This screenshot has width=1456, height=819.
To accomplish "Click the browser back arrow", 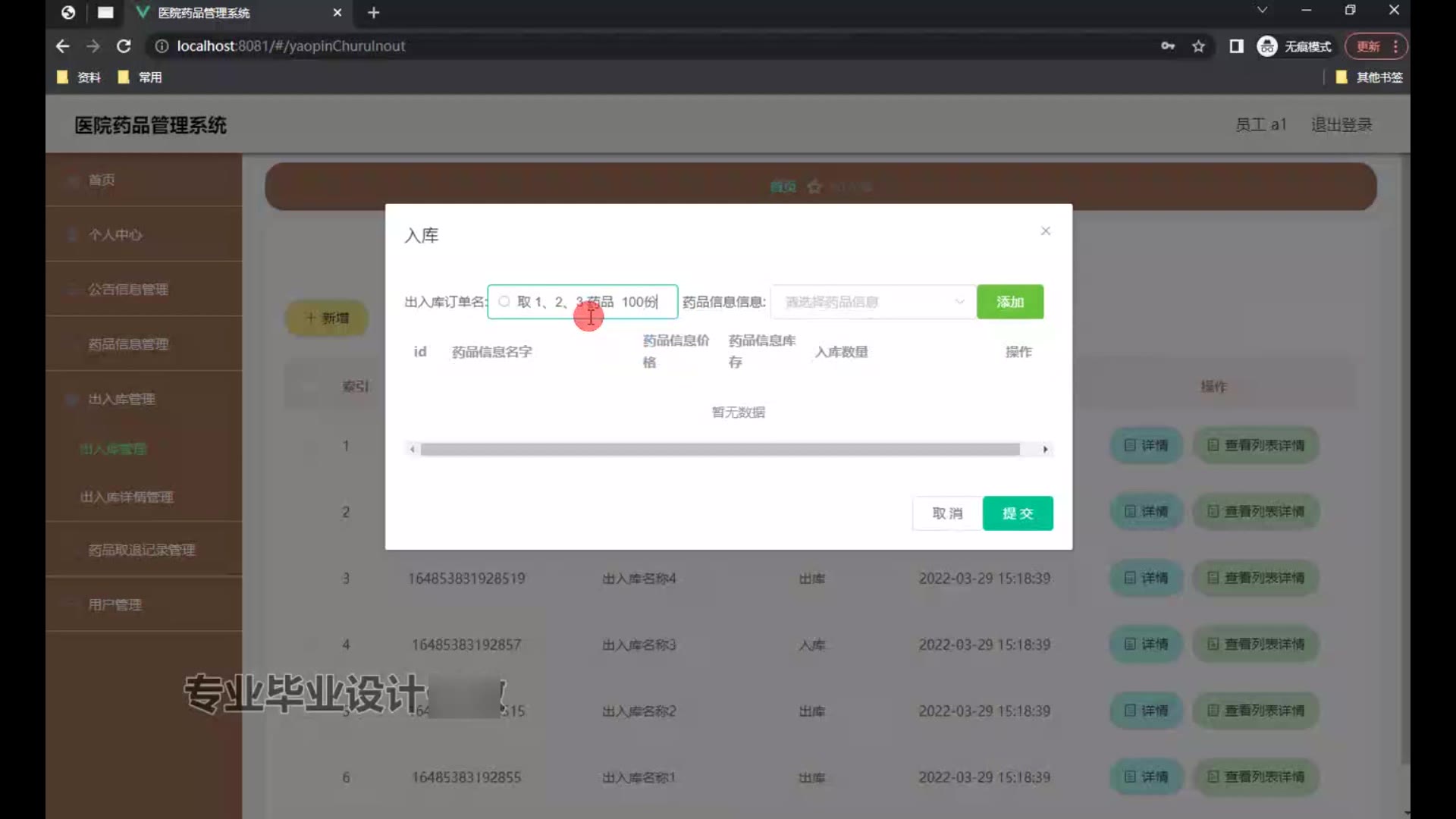I will [63, 46].
